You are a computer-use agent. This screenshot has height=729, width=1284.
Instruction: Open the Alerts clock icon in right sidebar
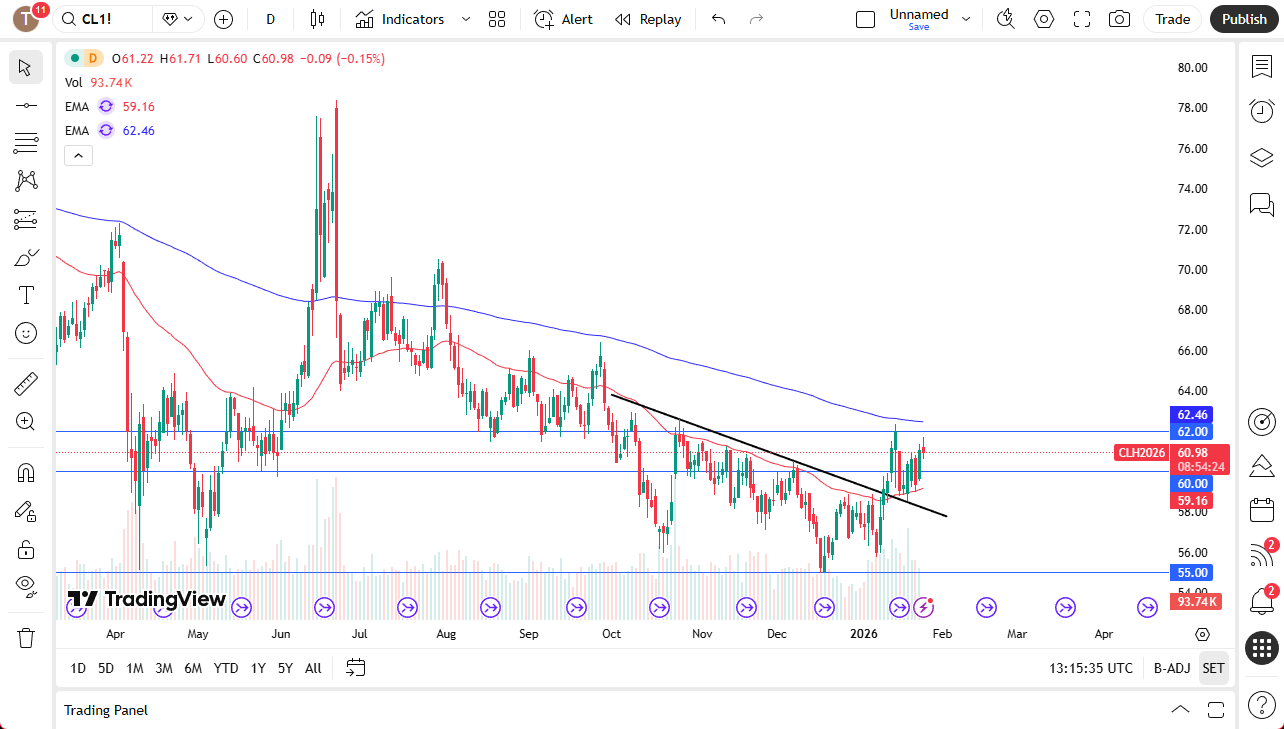[x=1261, y=111]
